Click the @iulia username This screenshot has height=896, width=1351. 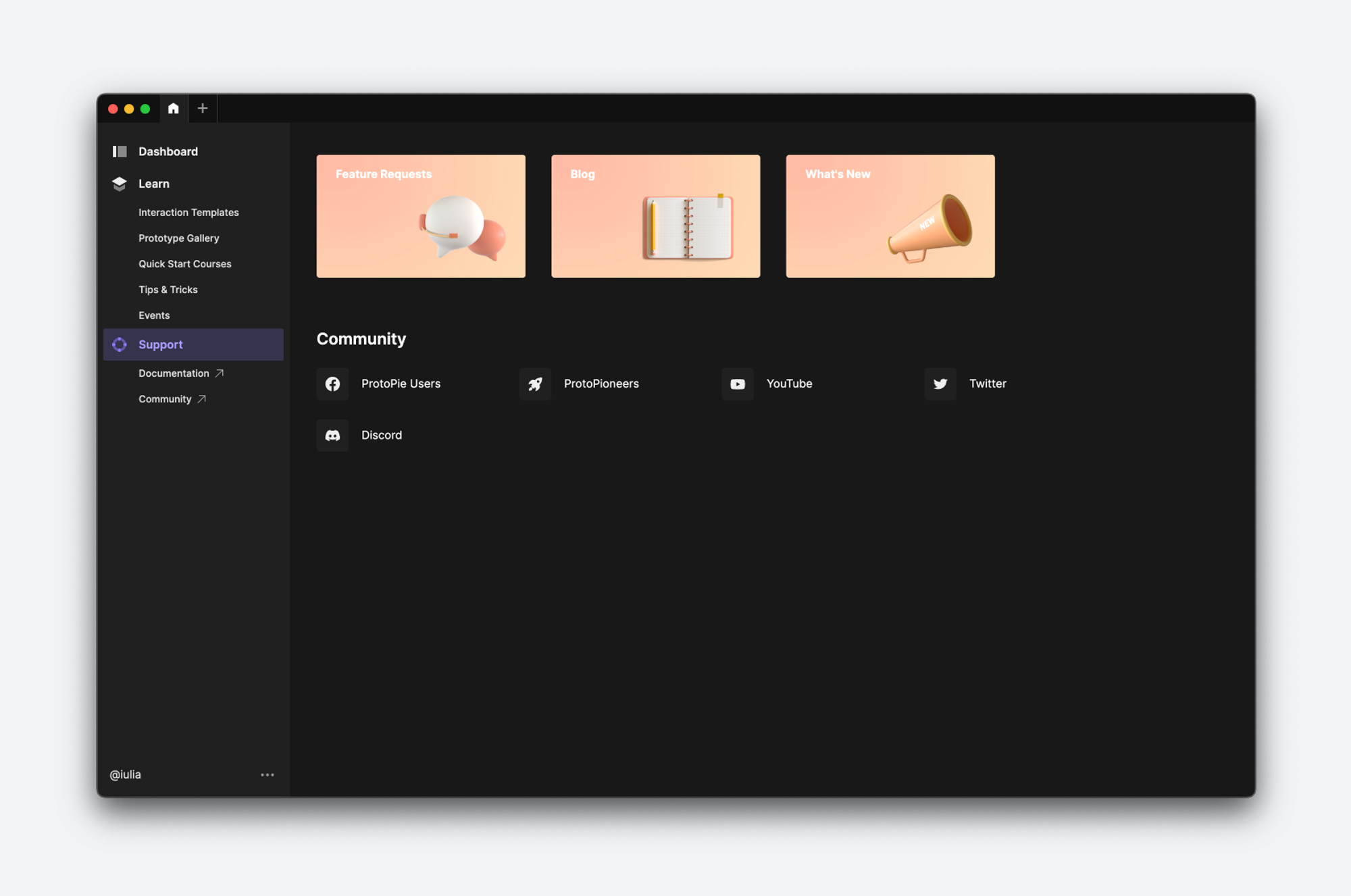coord(126,774)
